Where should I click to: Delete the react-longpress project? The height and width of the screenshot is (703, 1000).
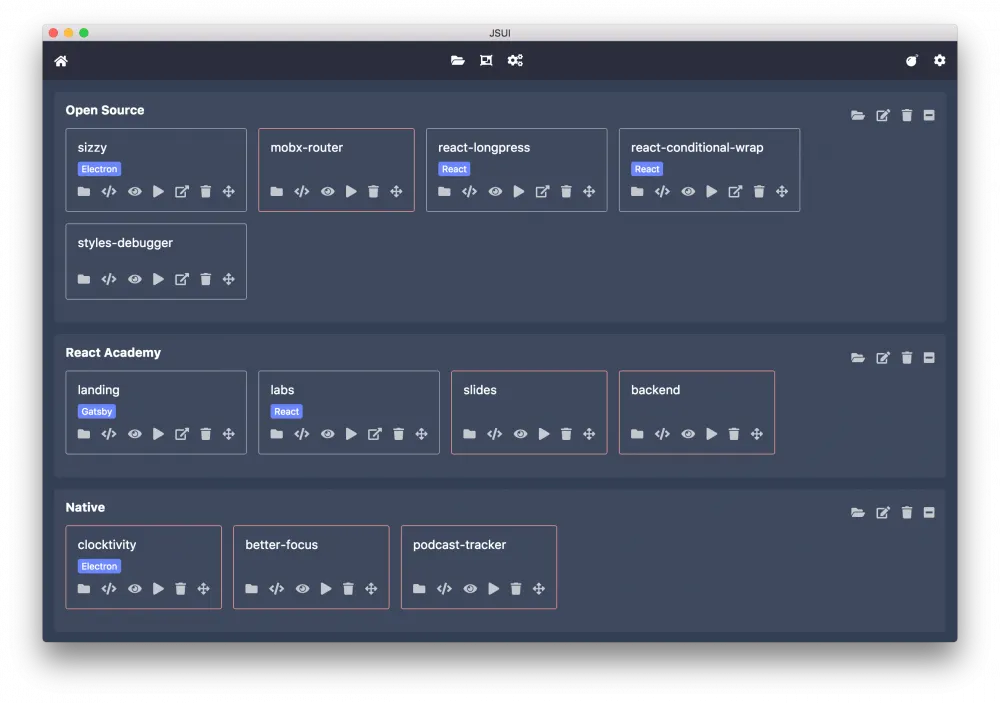(566, 192)
